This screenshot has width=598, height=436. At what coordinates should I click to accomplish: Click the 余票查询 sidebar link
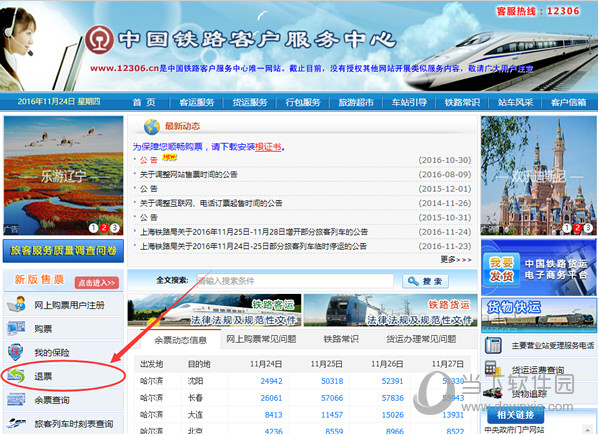pos(51,400)
